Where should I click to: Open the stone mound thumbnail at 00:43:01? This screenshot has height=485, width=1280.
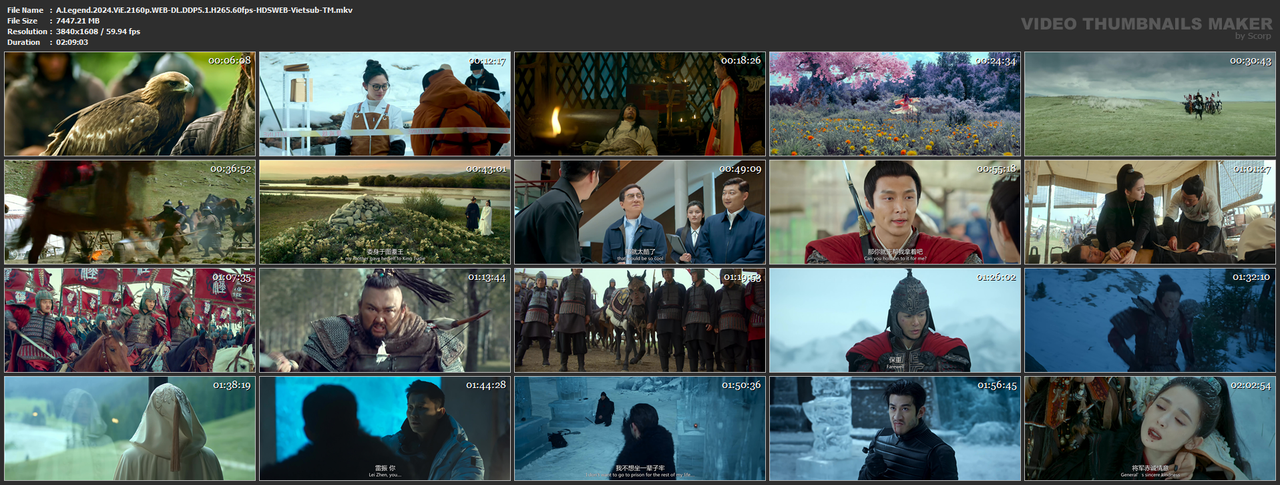point(385,211)
